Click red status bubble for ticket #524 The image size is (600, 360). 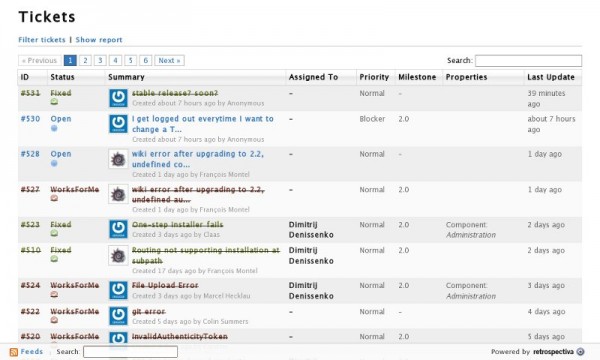point(54,294)
